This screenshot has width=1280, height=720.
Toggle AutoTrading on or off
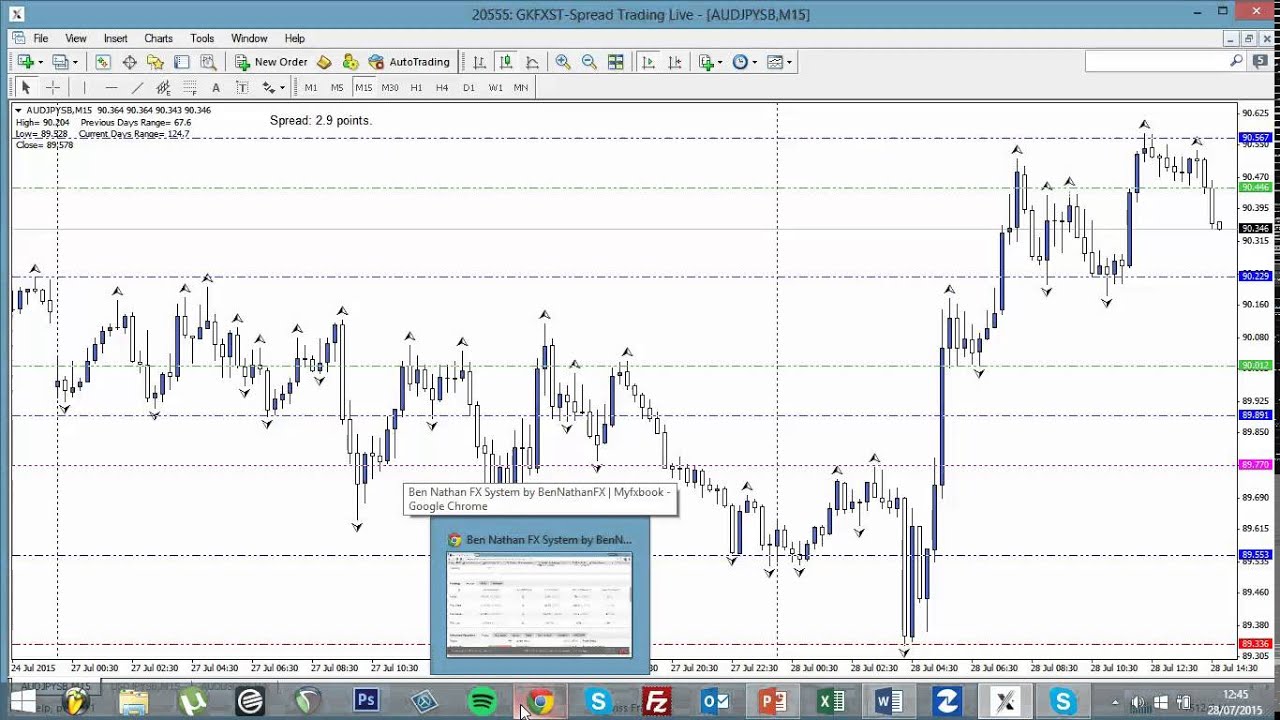(409, 62)
